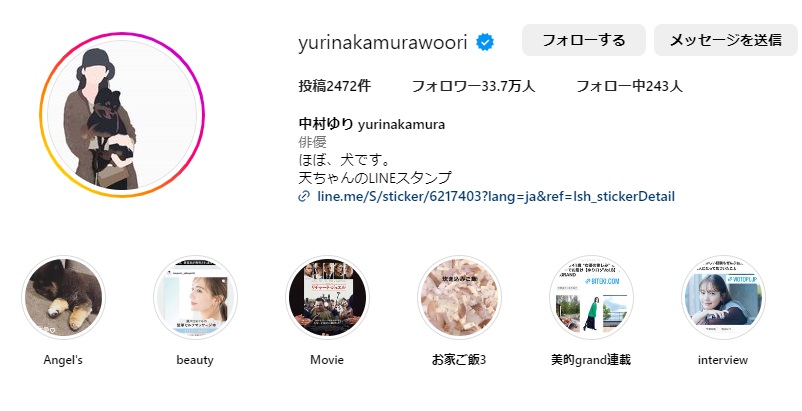Click the Movie highlight label text
Viewport: 802px width, 411px height.
327,360
